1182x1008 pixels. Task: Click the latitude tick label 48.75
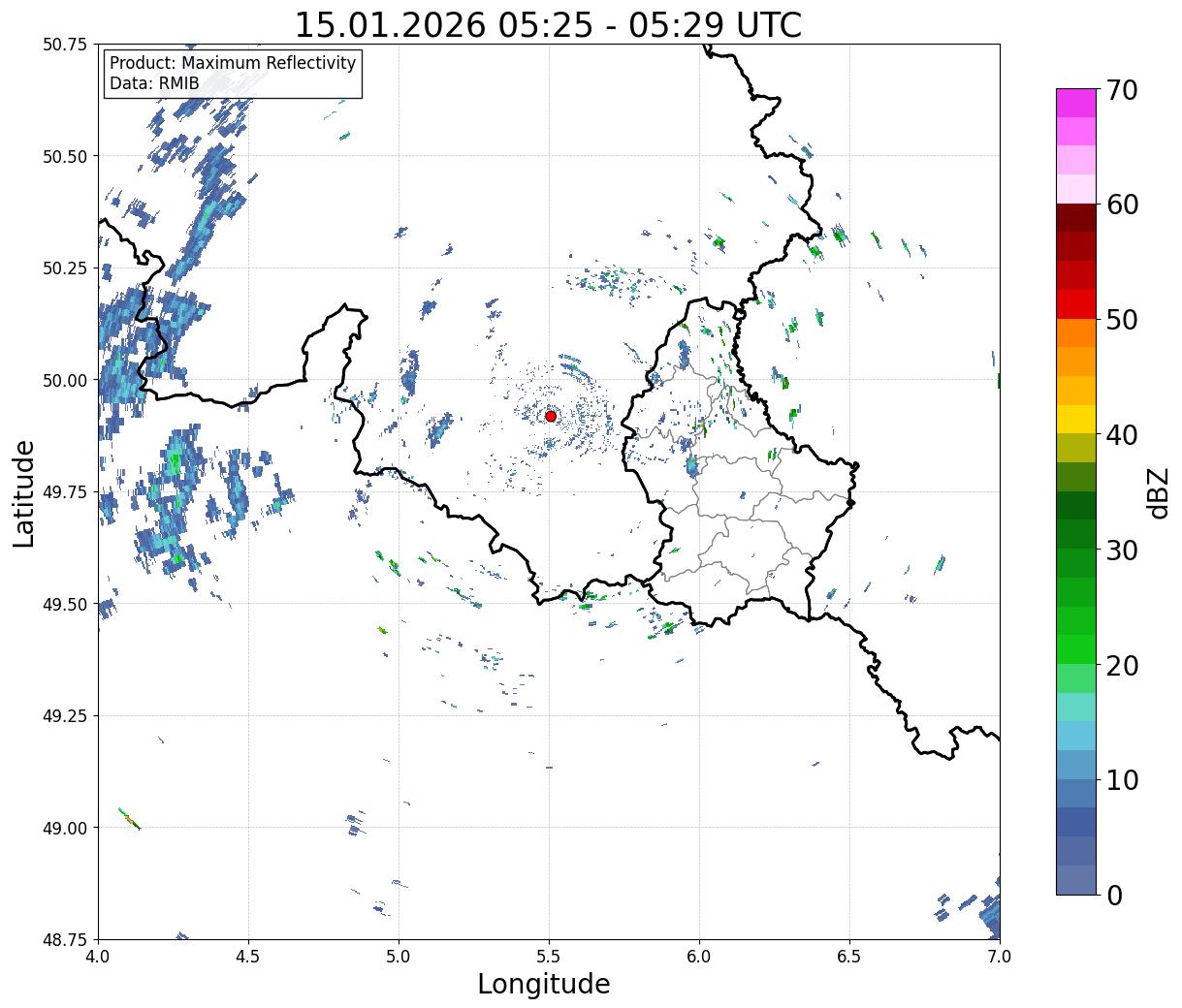pos(64,940)
